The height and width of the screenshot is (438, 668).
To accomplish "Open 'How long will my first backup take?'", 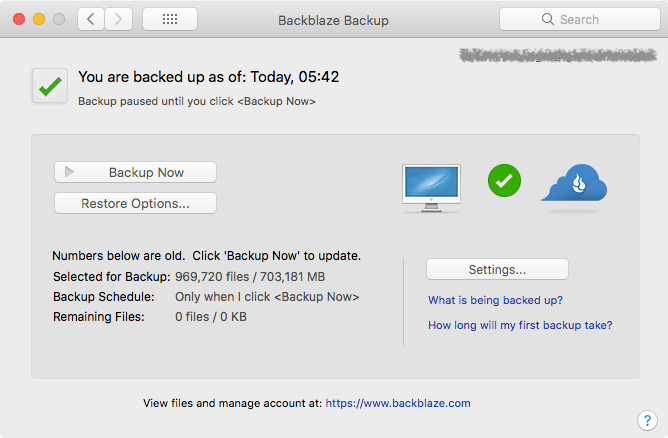I will (x=520, y=325).
